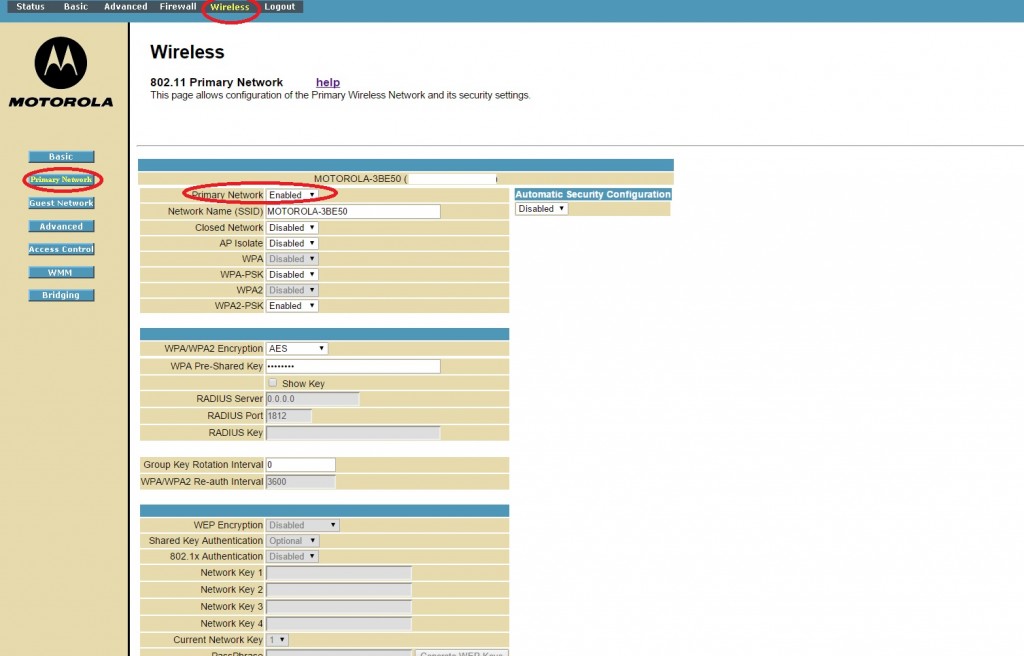Open Automatic Security Configuration dropdown
The image size is (1024, 656).
(x=541, y=209)
